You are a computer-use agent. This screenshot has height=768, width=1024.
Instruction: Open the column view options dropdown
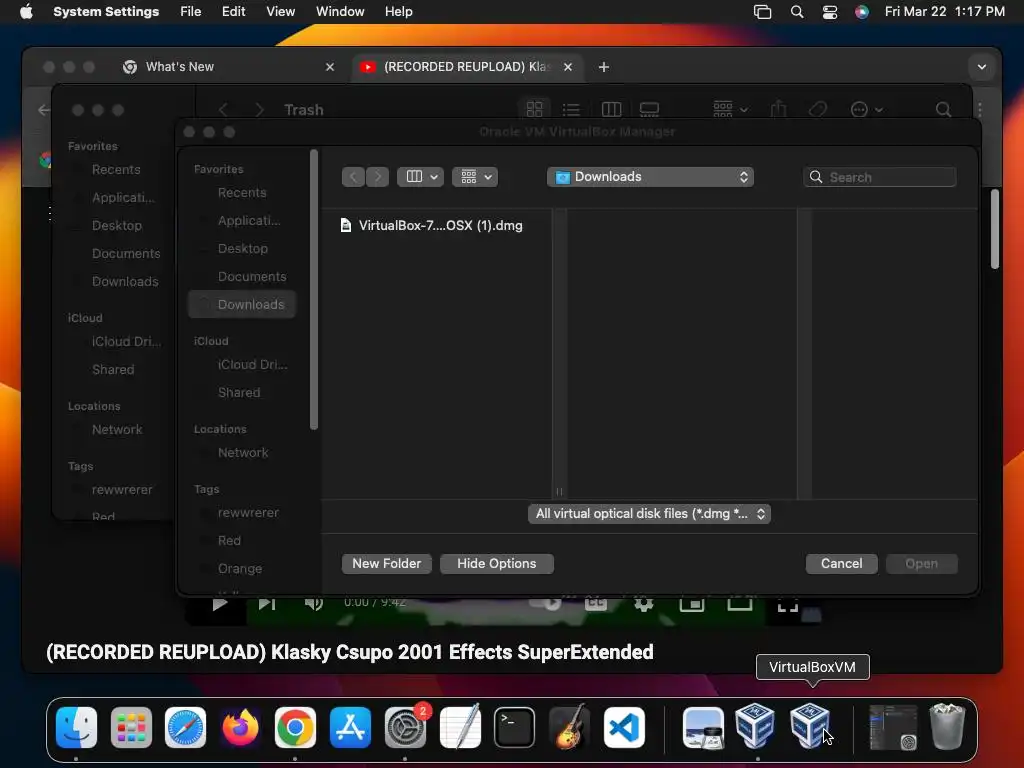click(x=421, y=177)
